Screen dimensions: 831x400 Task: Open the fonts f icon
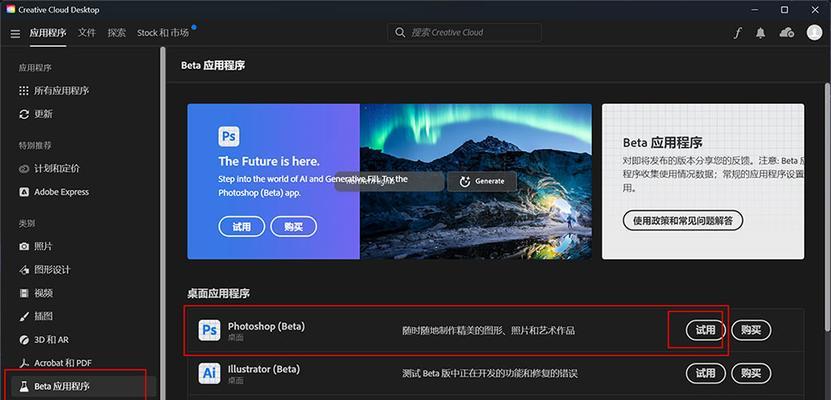737,33
